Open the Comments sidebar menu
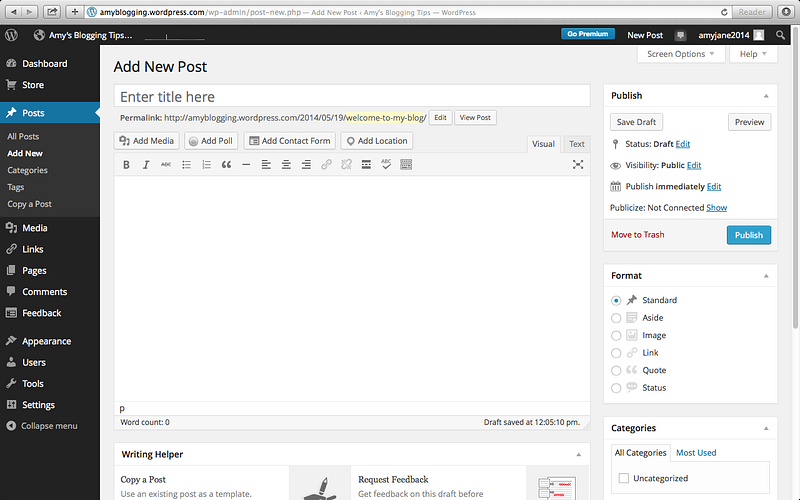Image resolution: width=800 pixels, height=500 pixels. coord(50,292)
